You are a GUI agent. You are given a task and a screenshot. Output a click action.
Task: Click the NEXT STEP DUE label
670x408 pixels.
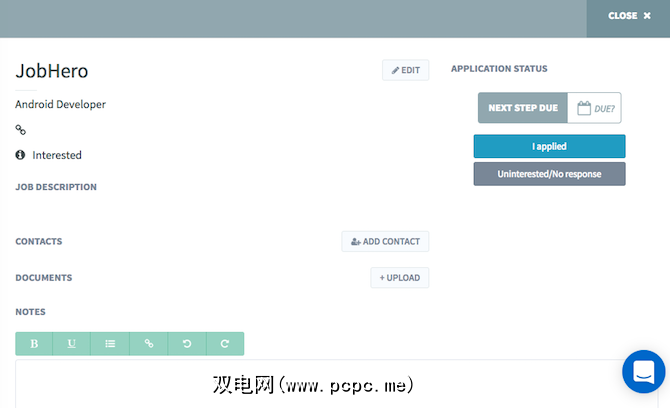pos(523,108)
